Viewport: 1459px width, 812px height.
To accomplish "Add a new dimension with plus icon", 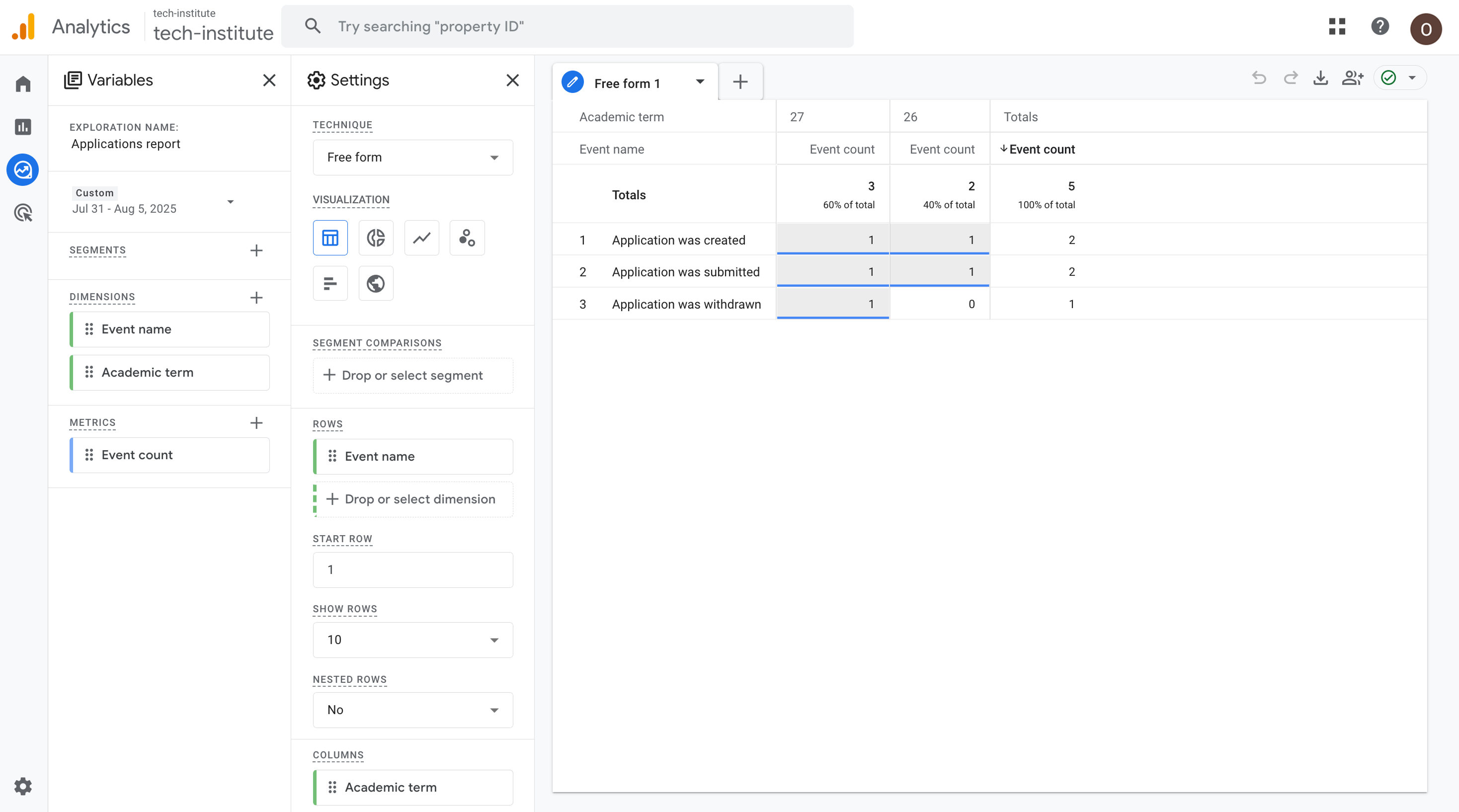I will pos(256,297).
